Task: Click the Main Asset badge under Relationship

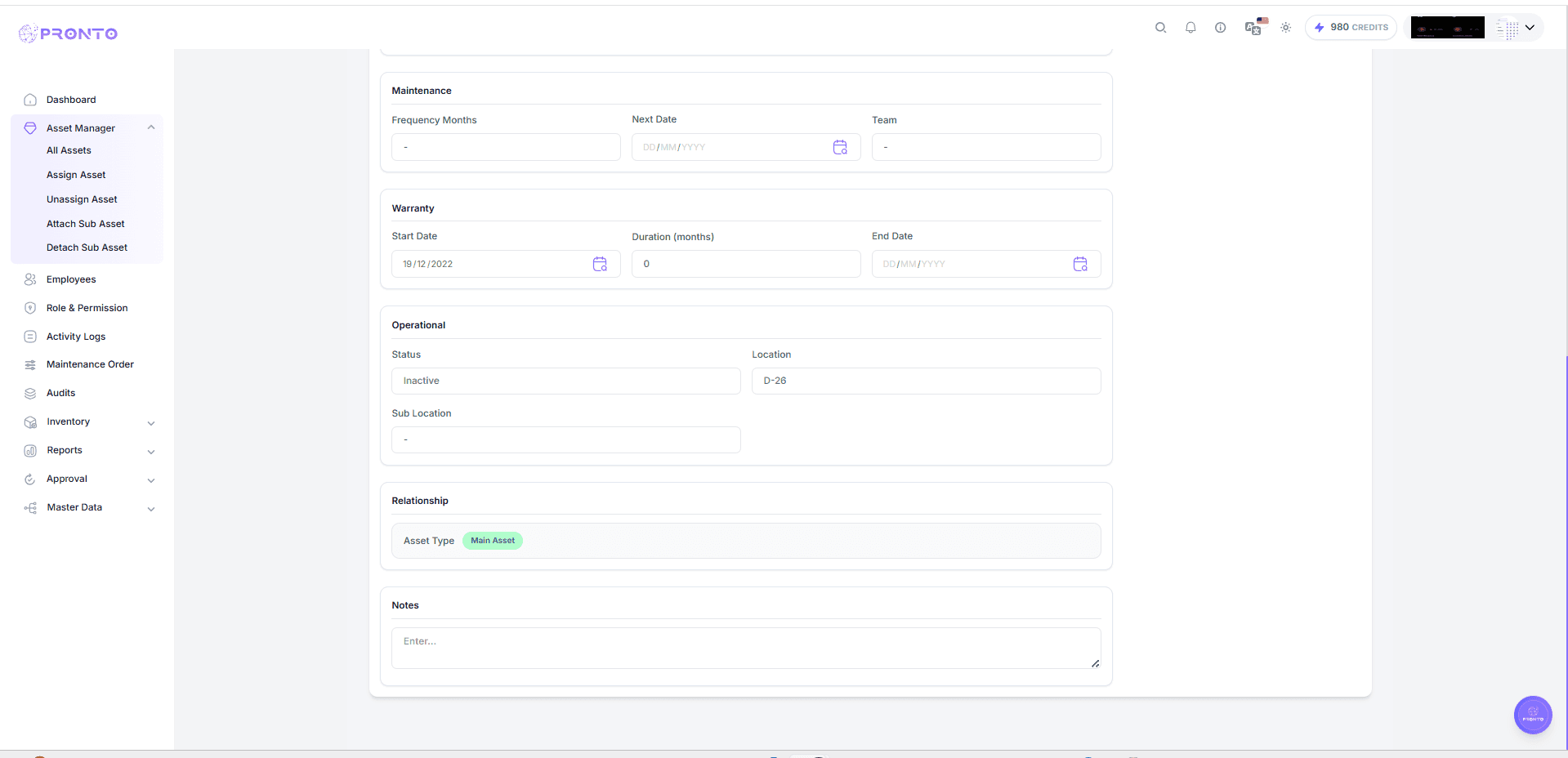Action: [492, 540]
